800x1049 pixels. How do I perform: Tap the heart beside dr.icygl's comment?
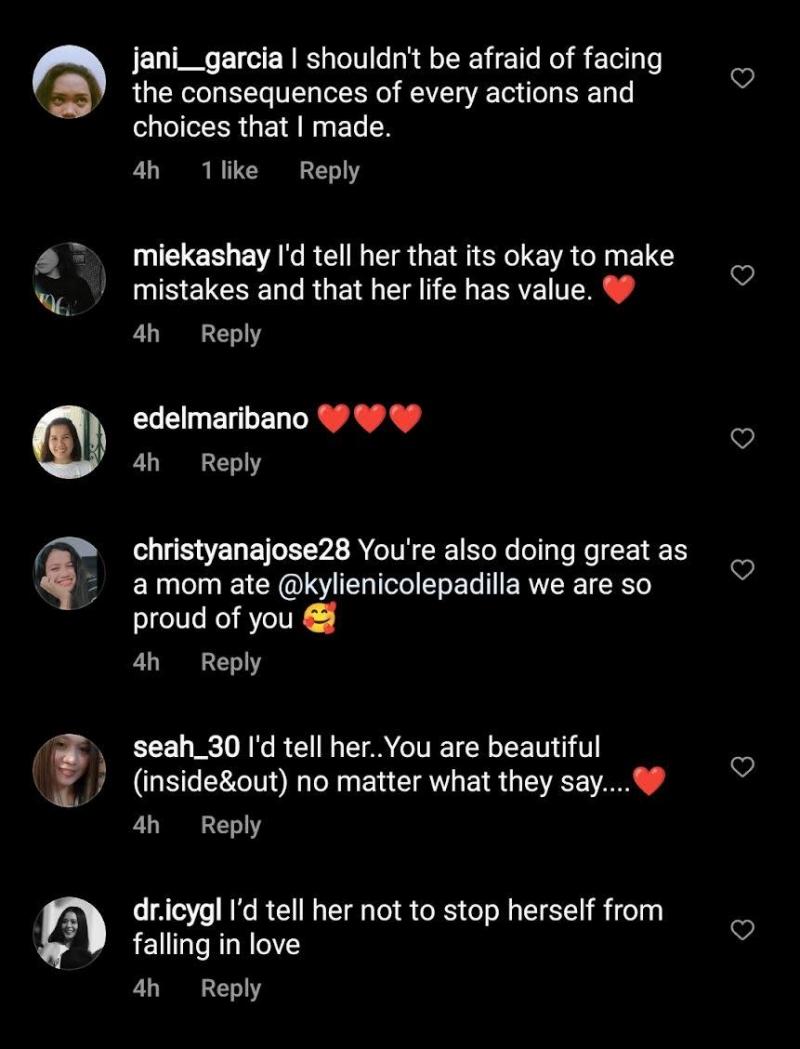(742, 930)
